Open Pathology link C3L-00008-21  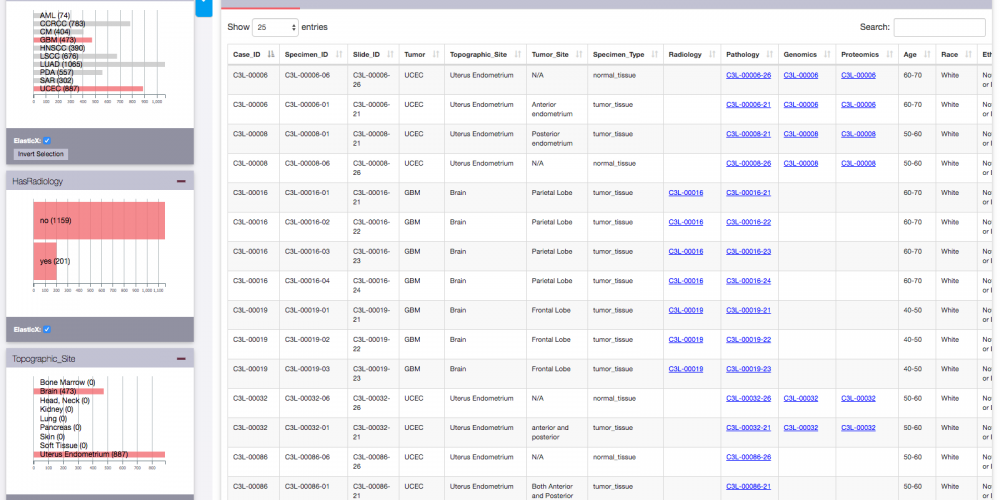748,134
